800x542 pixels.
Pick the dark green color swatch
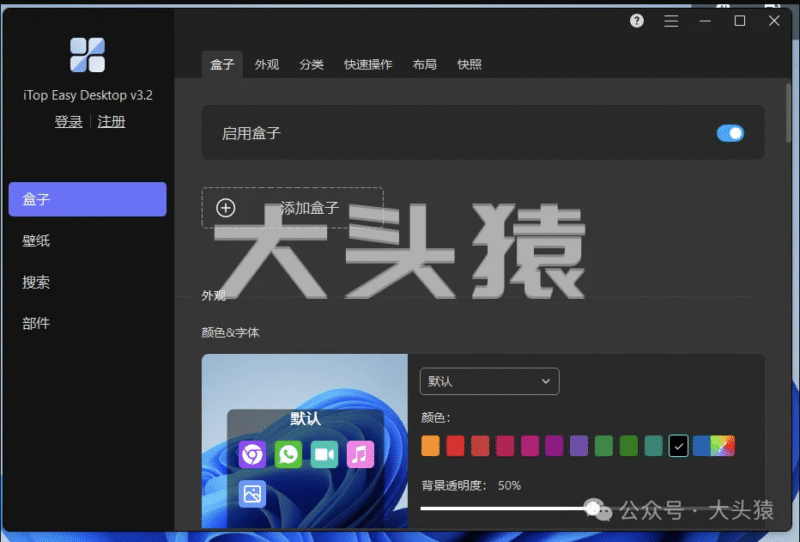coord(629,446)
